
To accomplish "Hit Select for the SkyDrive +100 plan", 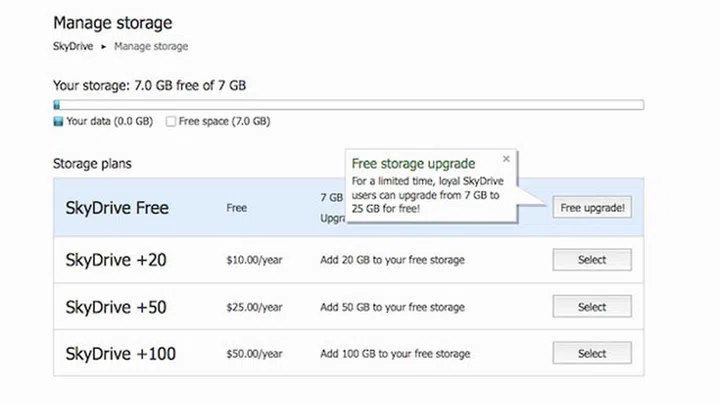I will [x=591, y=353].
